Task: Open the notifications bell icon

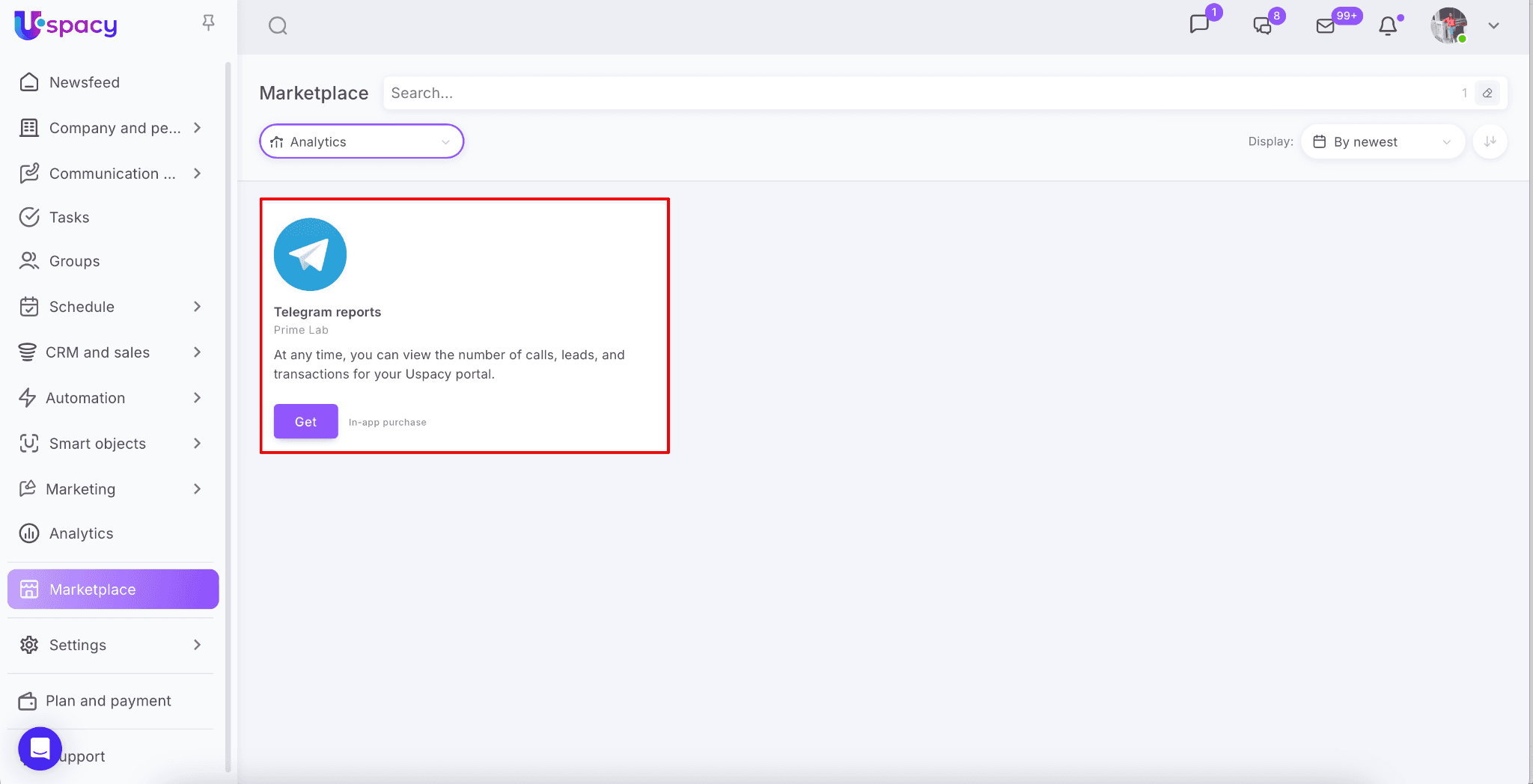Action: [1388, 26]
